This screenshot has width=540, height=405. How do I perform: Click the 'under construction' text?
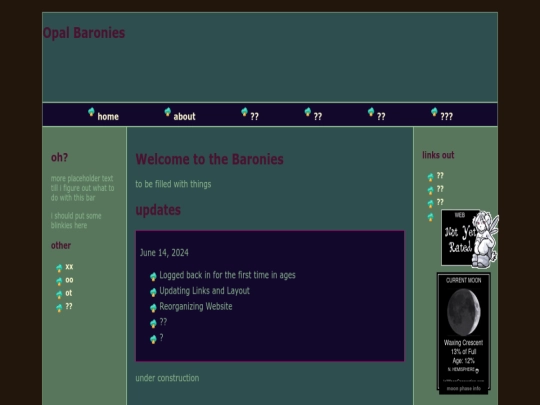point(167,378)
